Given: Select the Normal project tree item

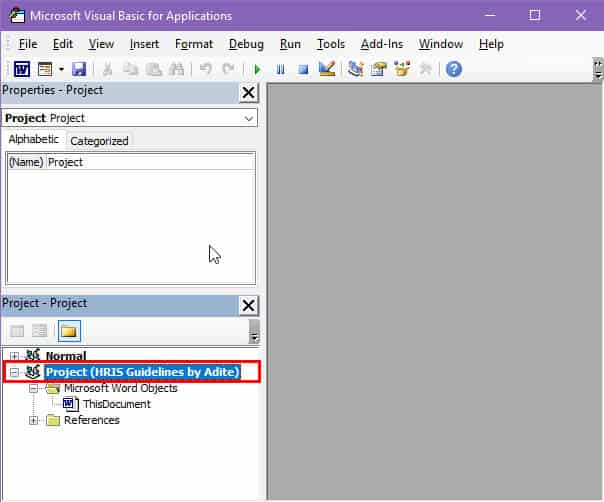Looking at the screenshot, I should click(66, 356).
